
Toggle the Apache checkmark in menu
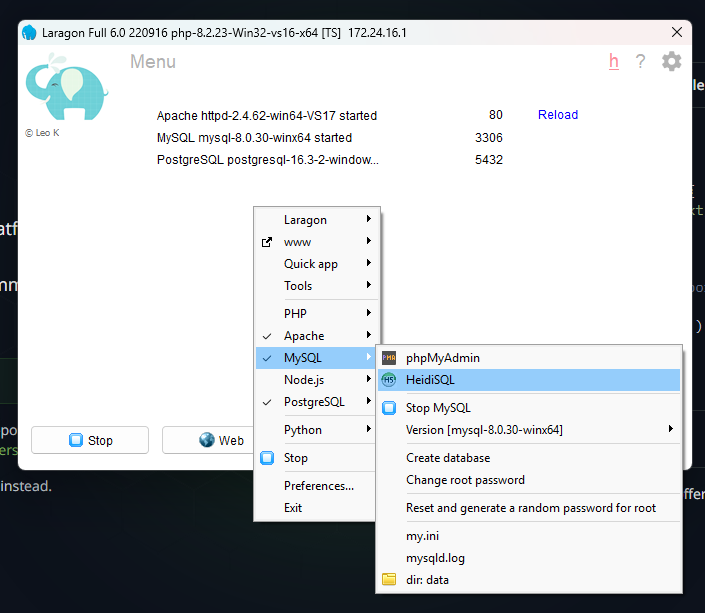click(x=267, y=336)
